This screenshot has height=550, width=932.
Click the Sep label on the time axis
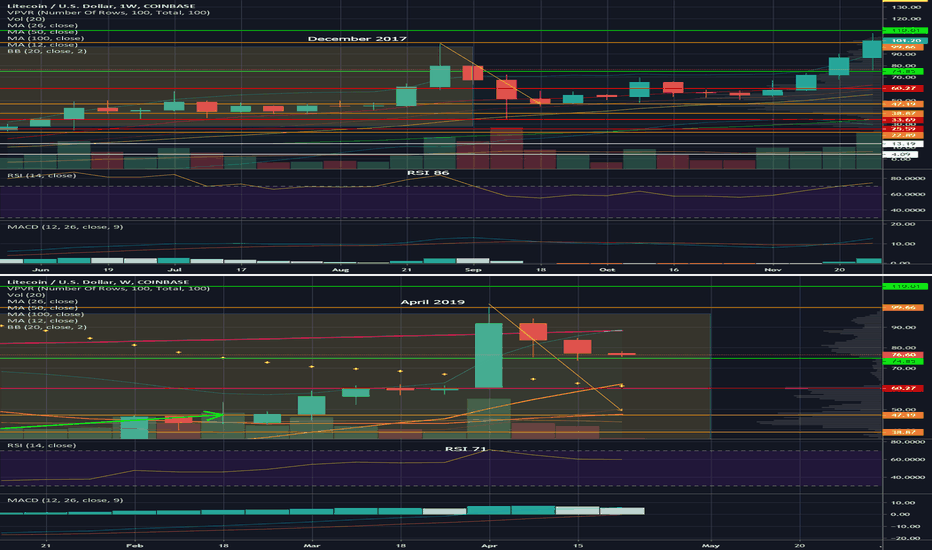click(x=473, y=270)
